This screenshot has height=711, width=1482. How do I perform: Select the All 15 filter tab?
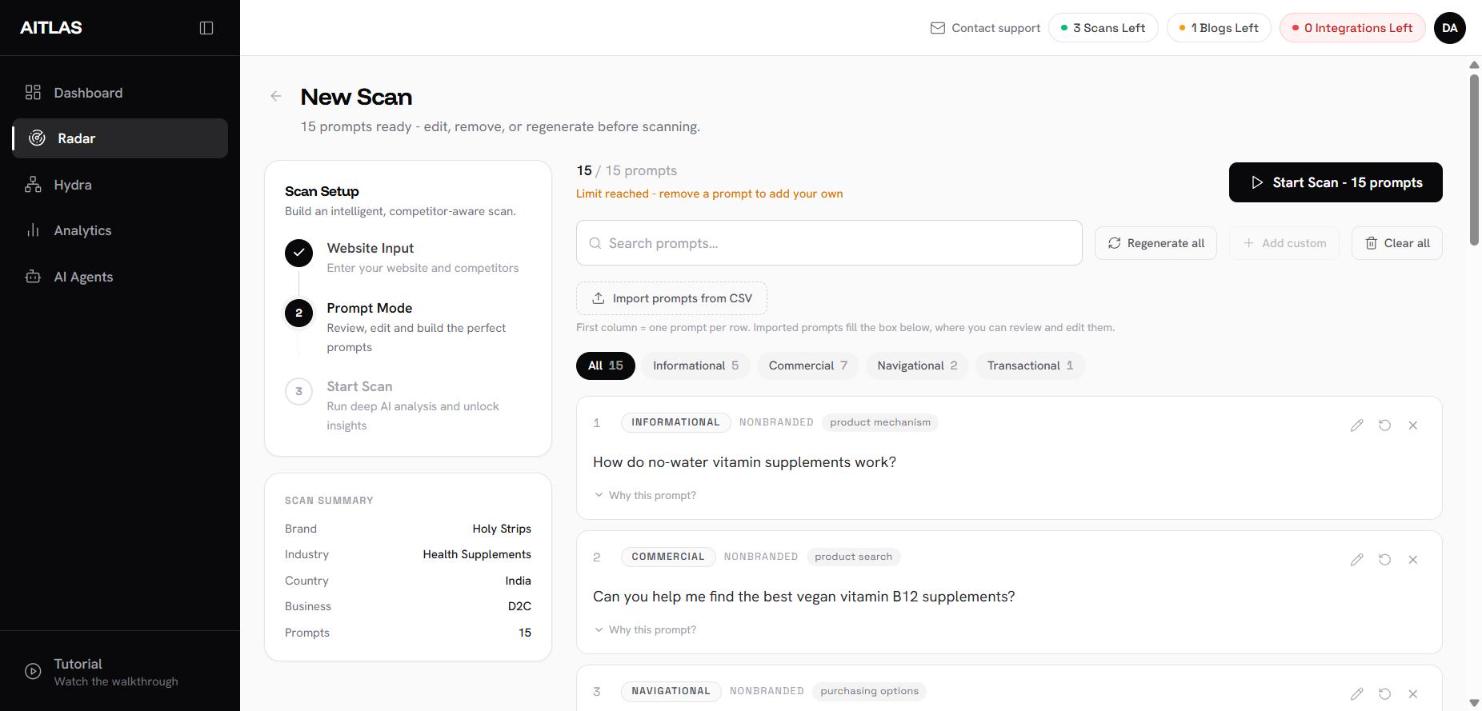click(x=605, y=366)
